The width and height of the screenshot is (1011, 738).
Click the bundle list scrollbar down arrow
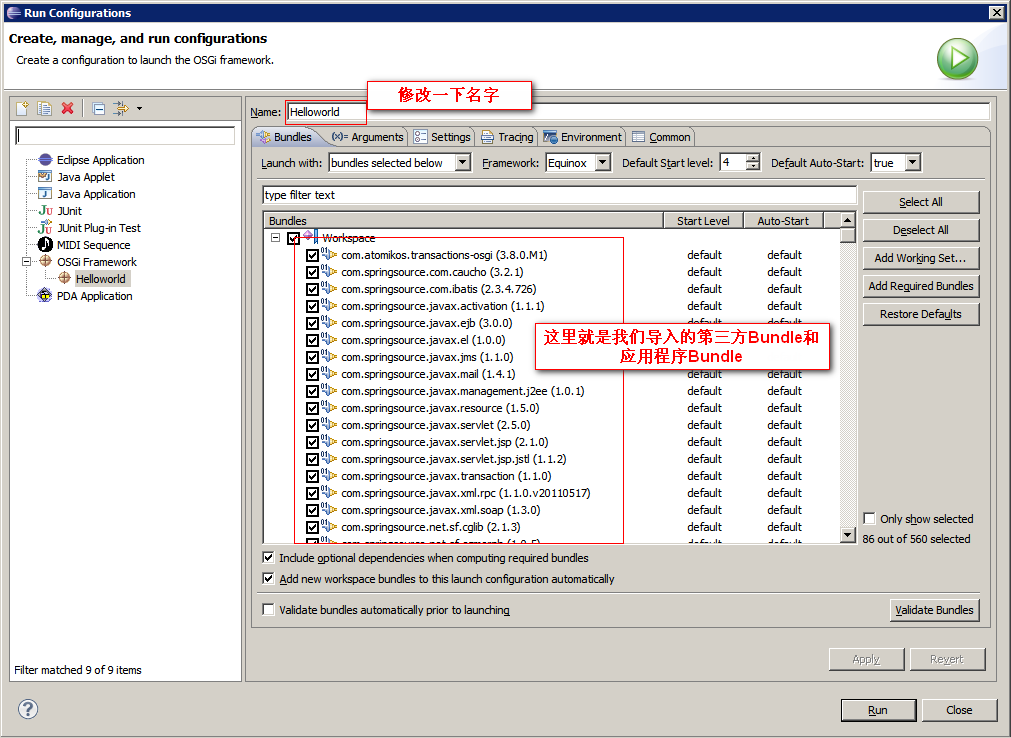pyautogui.click(x=848, y=534)
